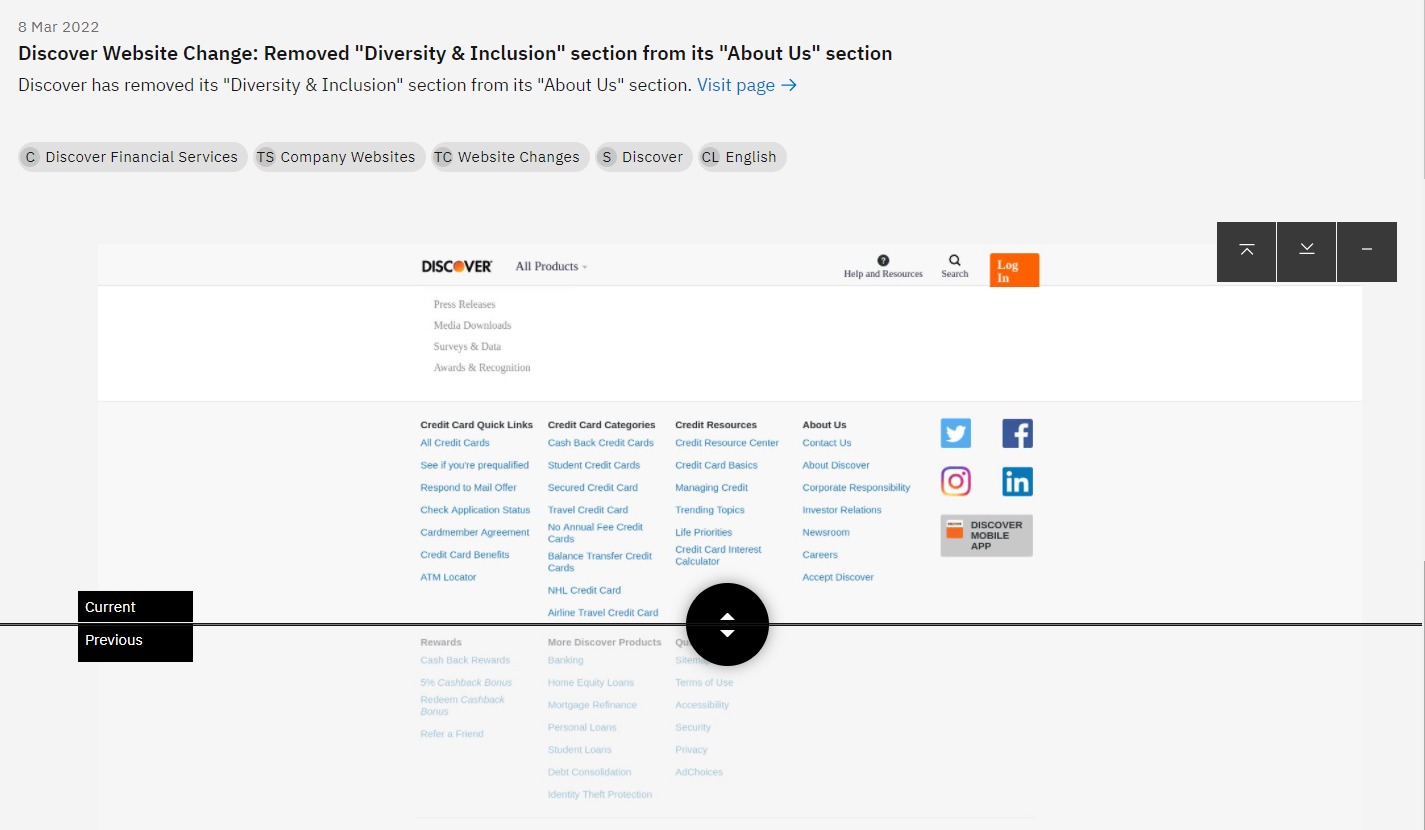Click the Discover Mobile App badge

pyautogui.click(x=986, y=535)
